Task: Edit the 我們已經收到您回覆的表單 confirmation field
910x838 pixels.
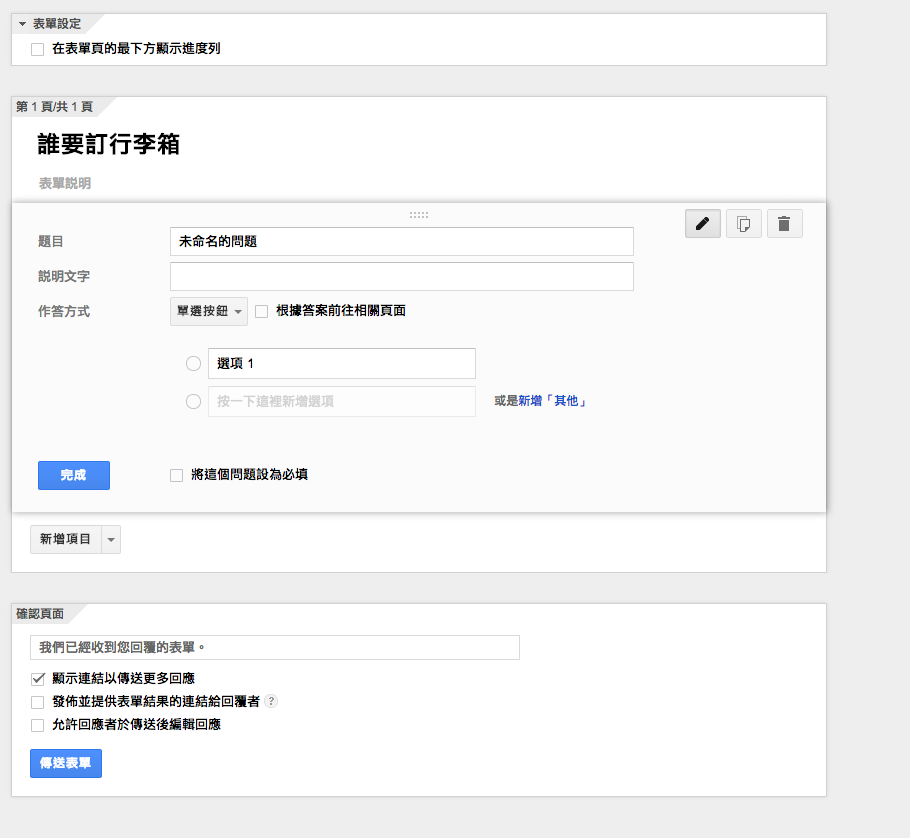Action: 275,647
